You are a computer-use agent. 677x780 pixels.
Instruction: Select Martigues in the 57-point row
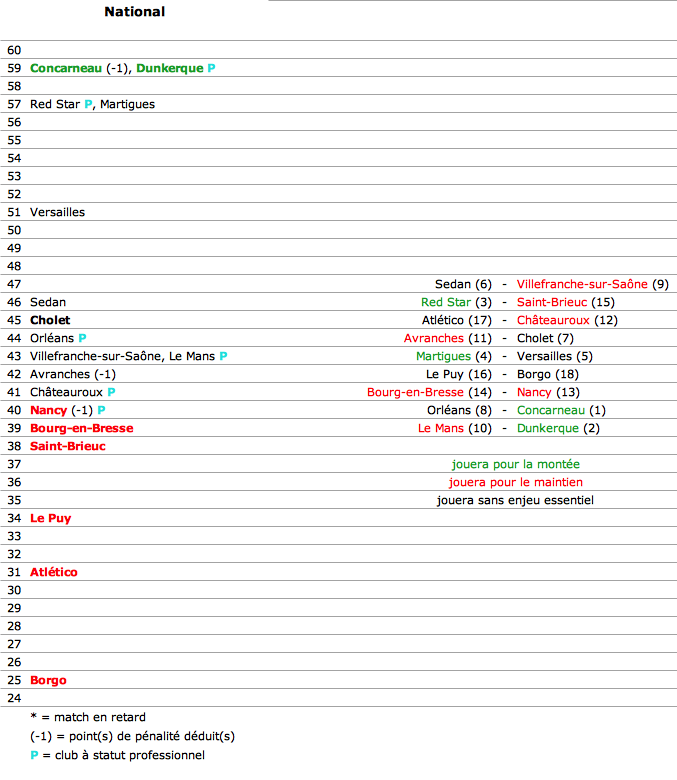(x=127, y=104)
